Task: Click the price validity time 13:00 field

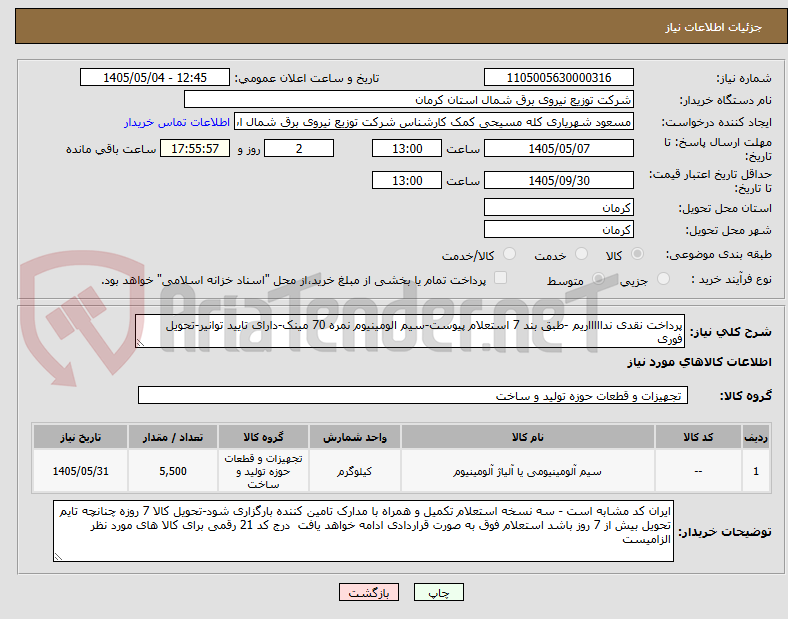Action: pos(407,180)
